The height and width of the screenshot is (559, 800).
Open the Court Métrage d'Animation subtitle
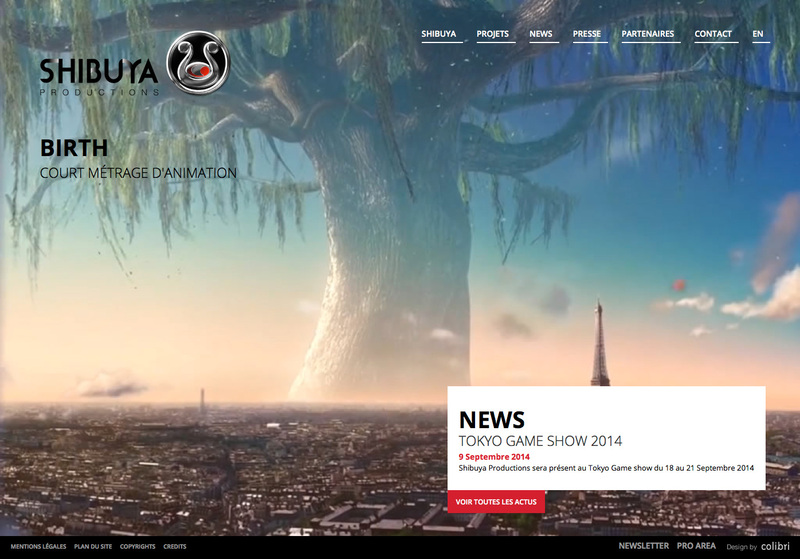coord(138,173)
